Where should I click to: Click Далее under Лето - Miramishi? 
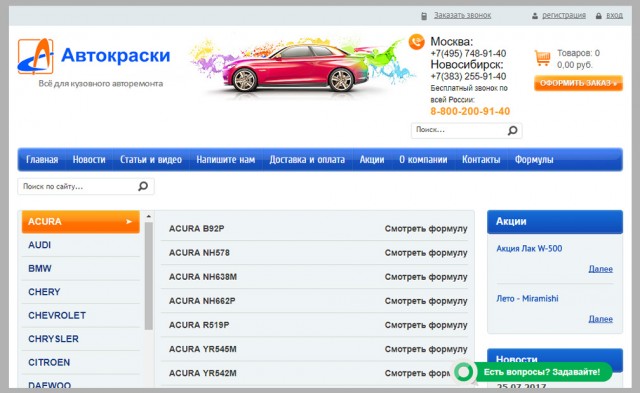click(x=600, y=319)
